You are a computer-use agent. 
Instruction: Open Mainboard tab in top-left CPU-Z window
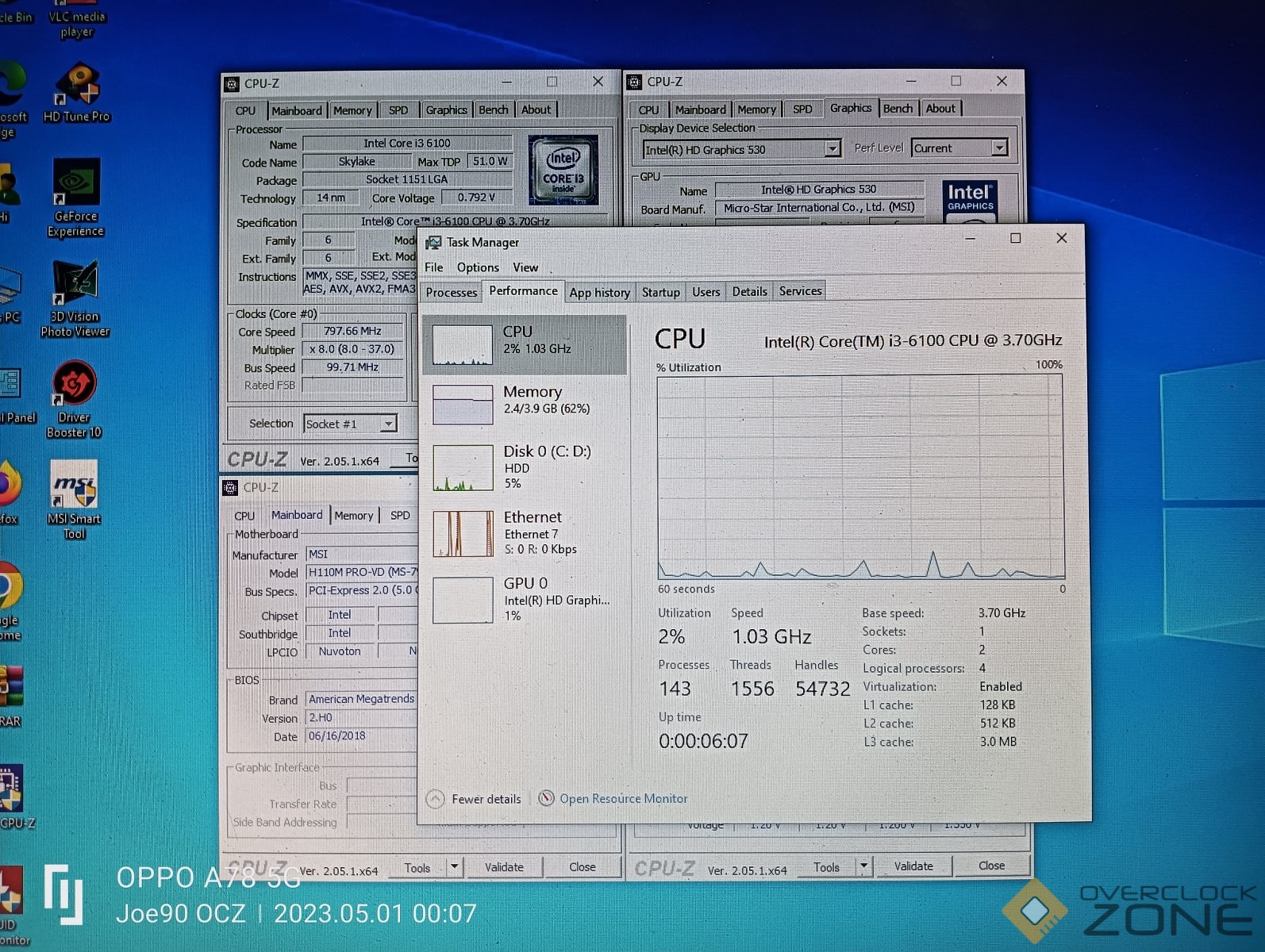click(x=297, y=110)
